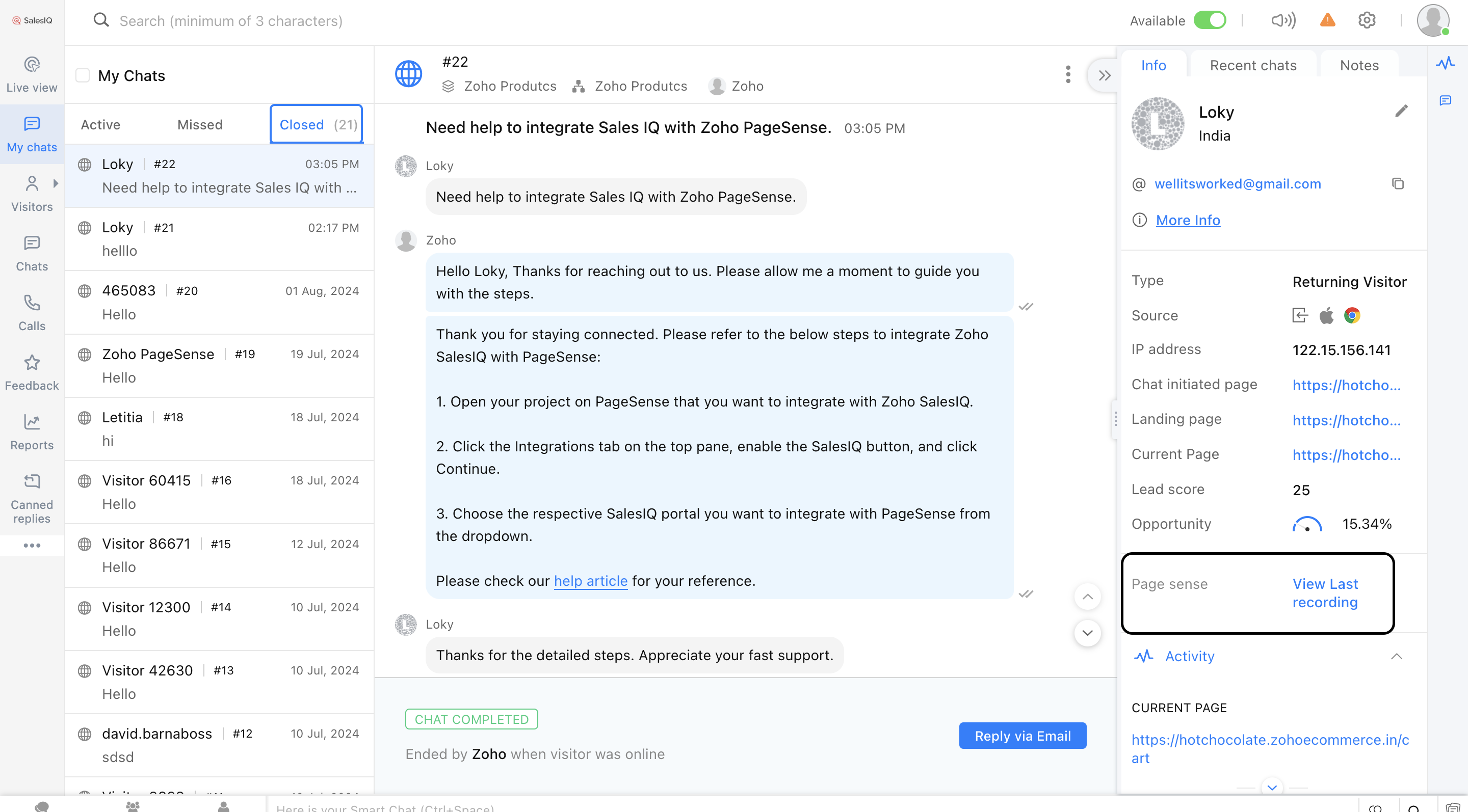Open Visitor 60415 chat #16

[x=219, y=492]
